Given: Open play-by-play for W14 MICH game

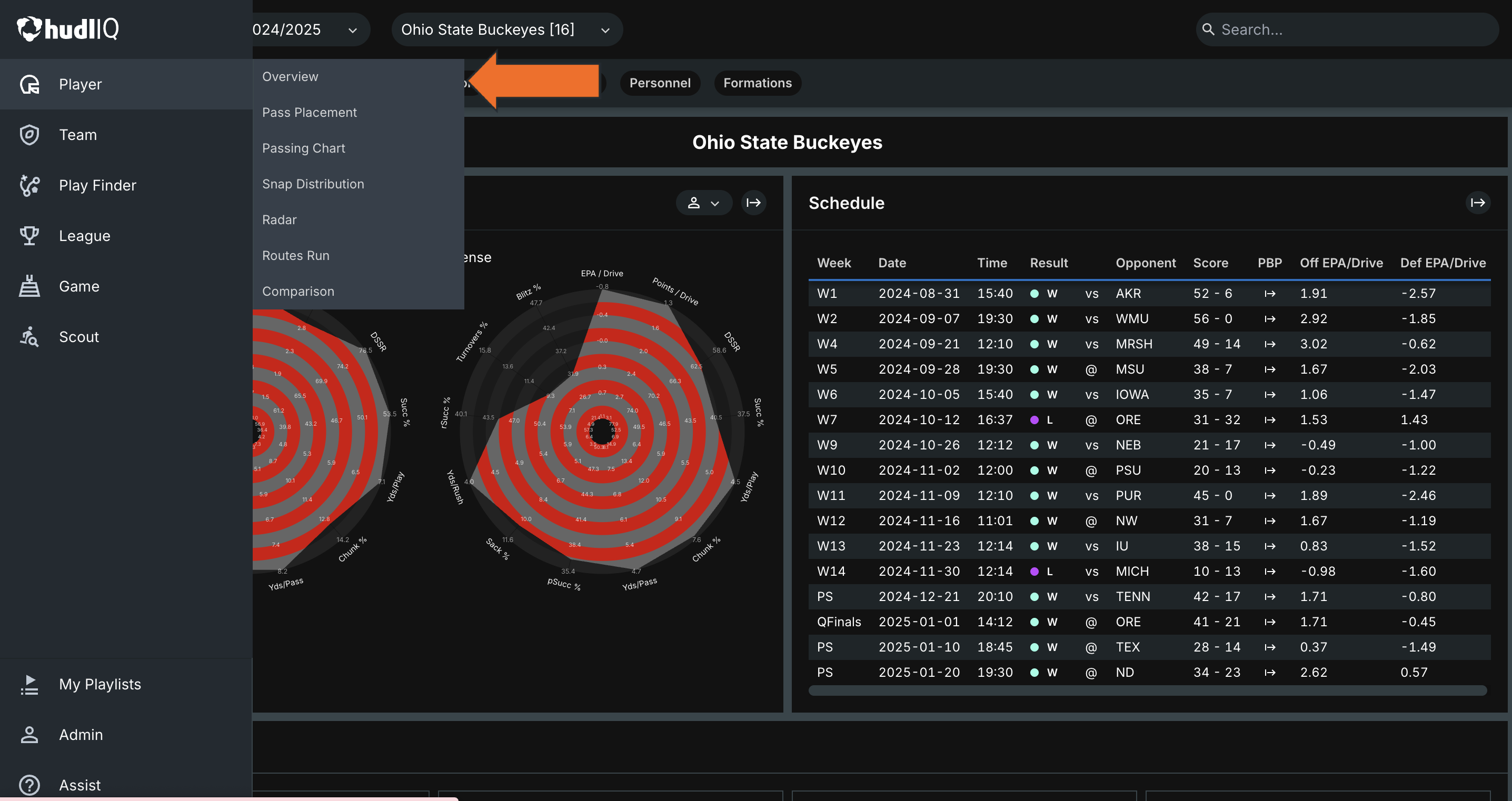Looking at the screenshot, I should [1270, 572].
